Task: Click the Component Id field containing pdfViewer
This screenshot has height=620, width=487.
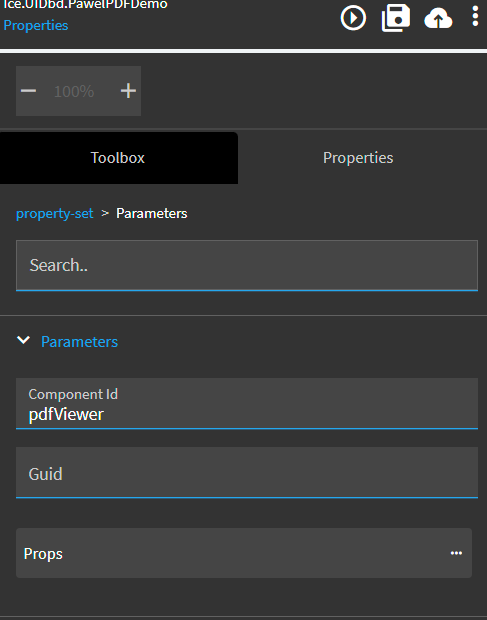Action: point(247,403)
